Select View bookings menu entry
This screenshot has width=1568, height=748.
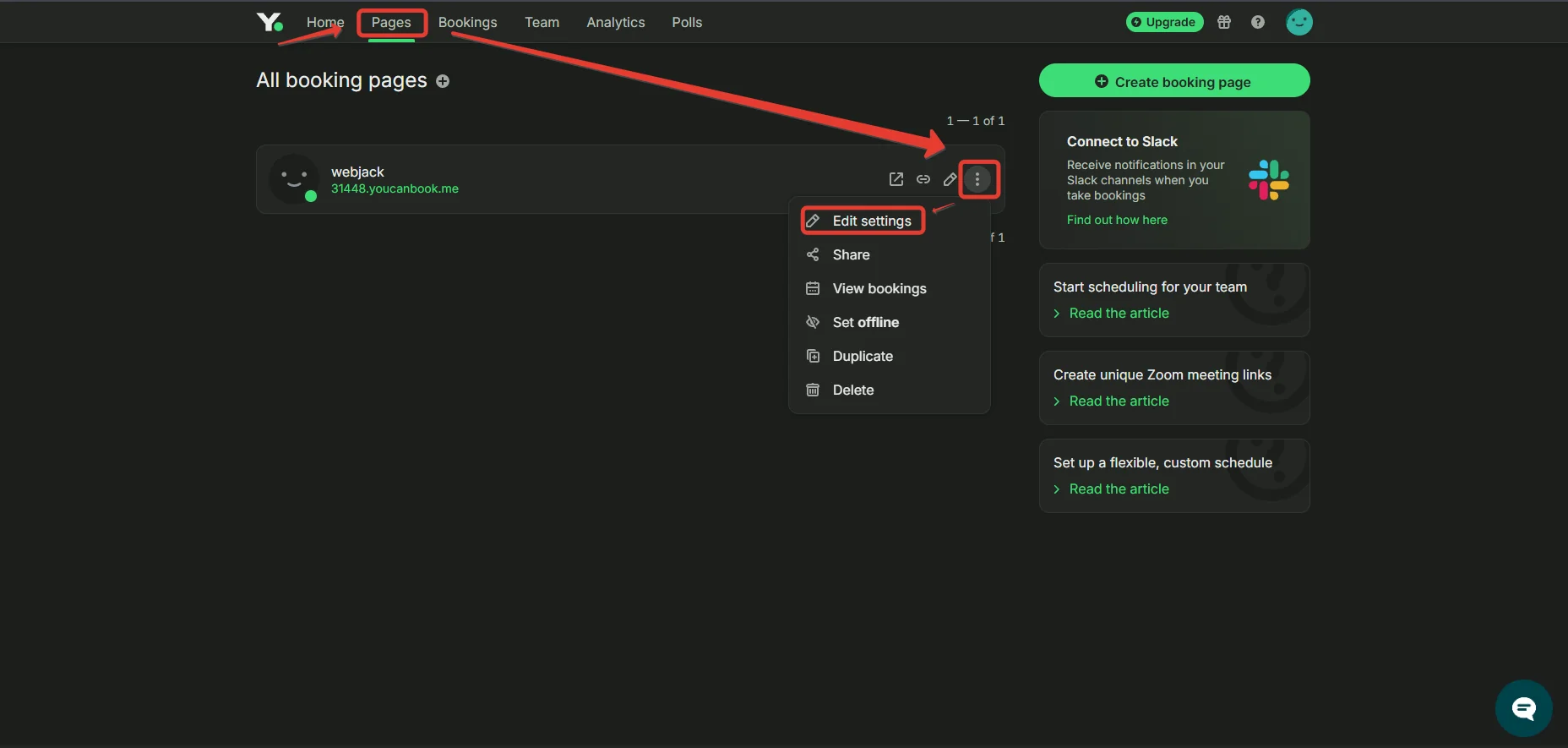[x=889, y=288]
